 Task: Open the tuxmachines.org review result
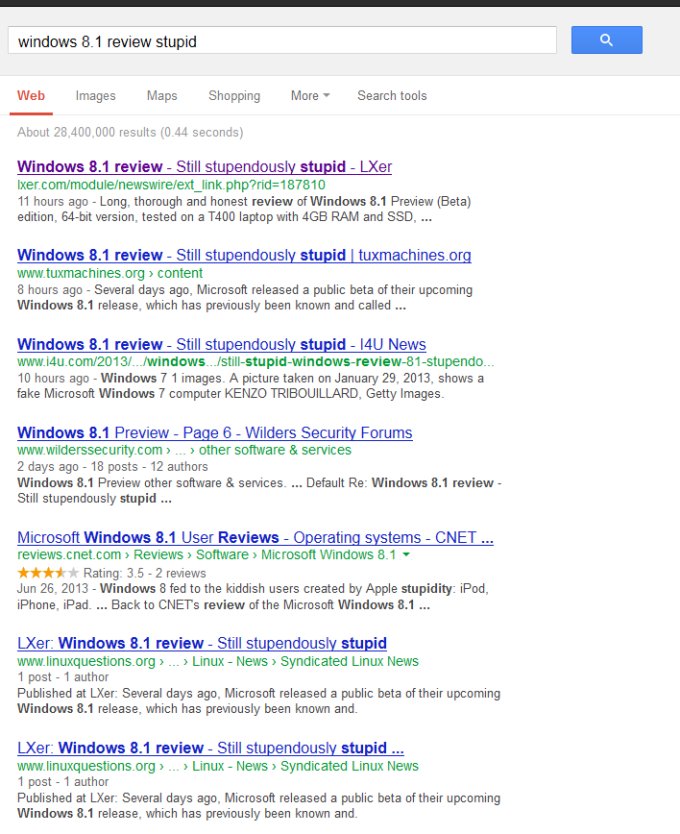(x=244, y=255)
